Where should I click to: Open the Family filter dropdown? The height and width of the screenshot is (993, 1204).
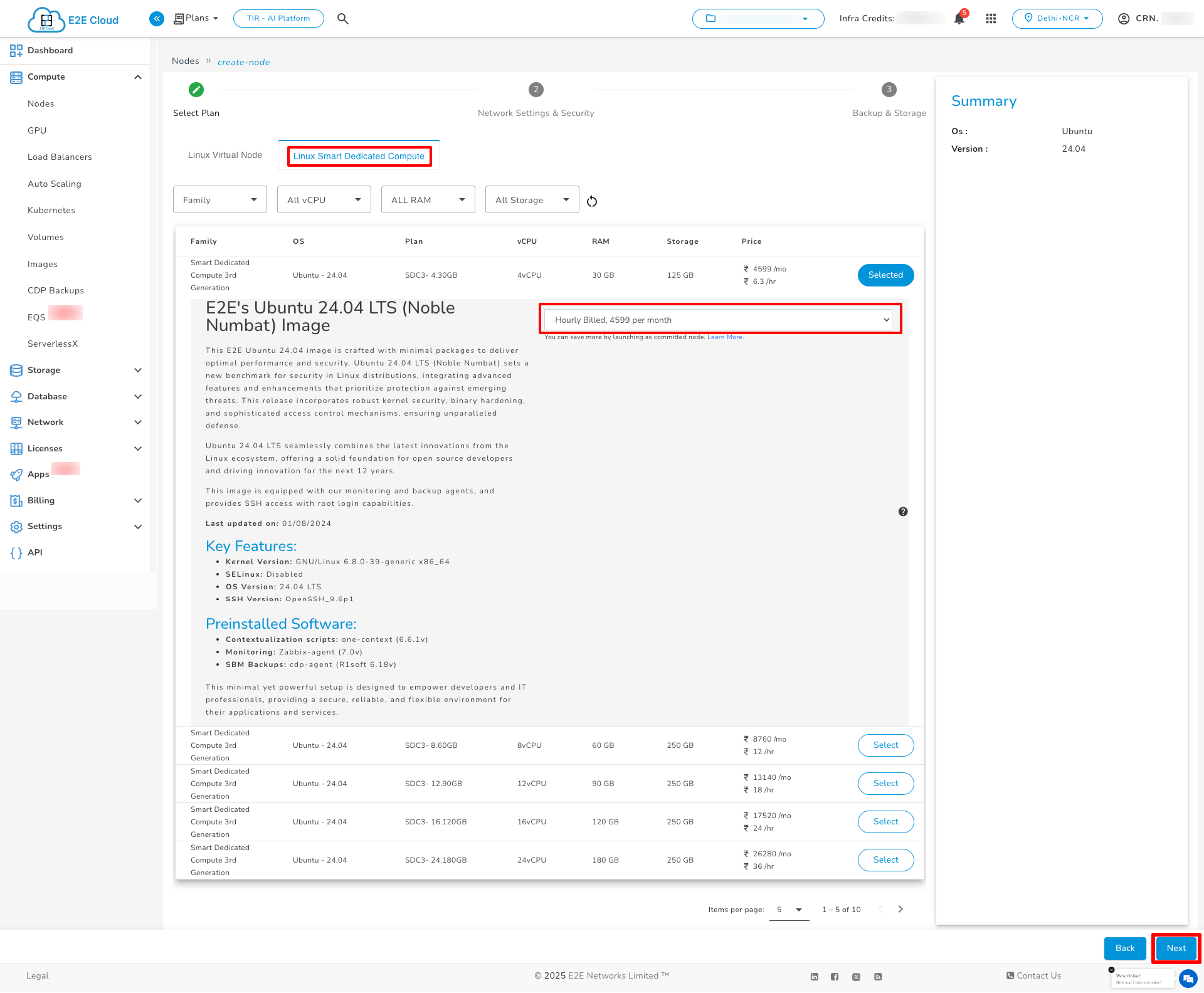point(219,199)
